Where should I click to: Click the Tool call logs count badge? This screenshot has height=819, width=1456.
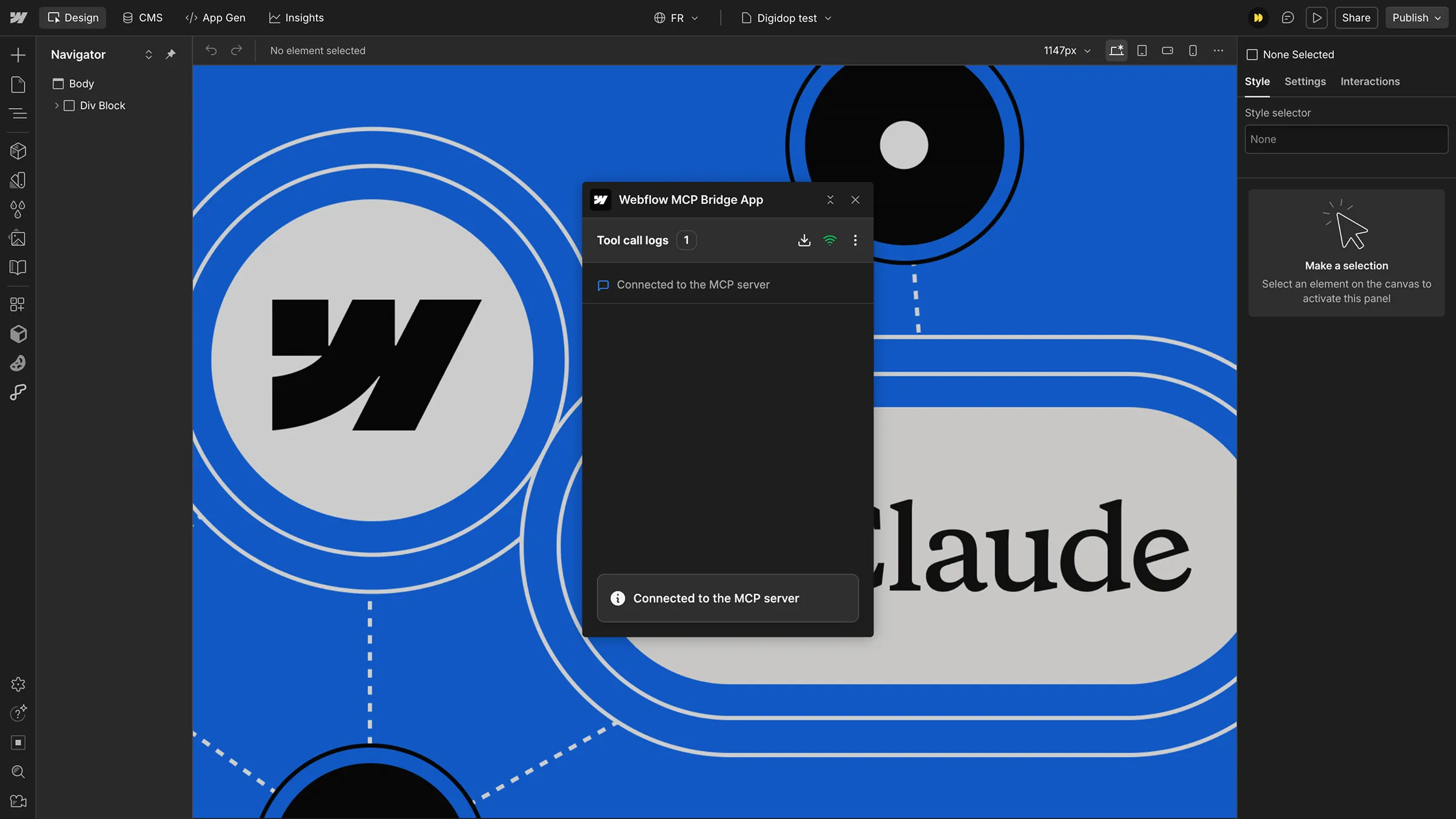pyautogui.click(x=686, y=240)
